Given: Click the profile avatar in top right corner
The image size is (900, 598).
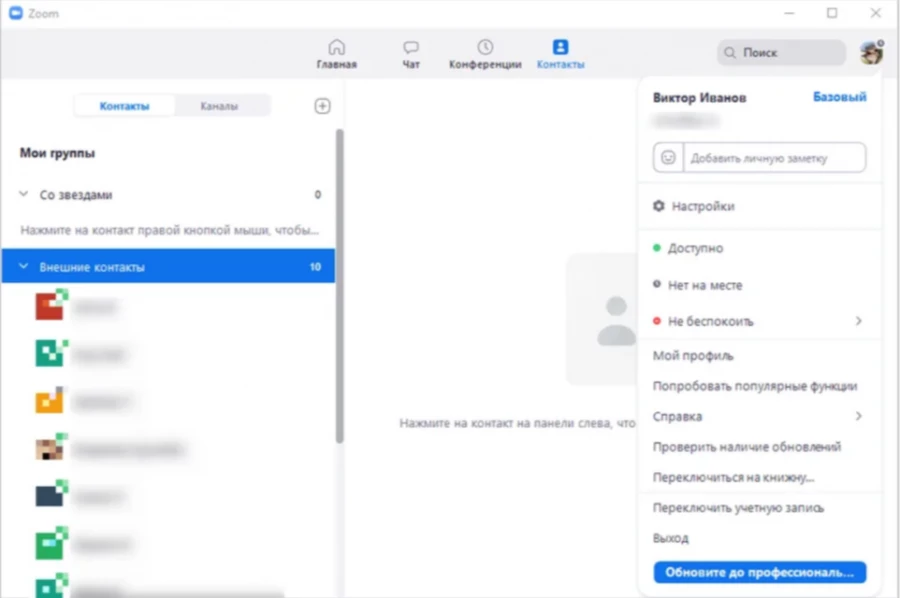Looking at the screenshot, I should 869,54.
